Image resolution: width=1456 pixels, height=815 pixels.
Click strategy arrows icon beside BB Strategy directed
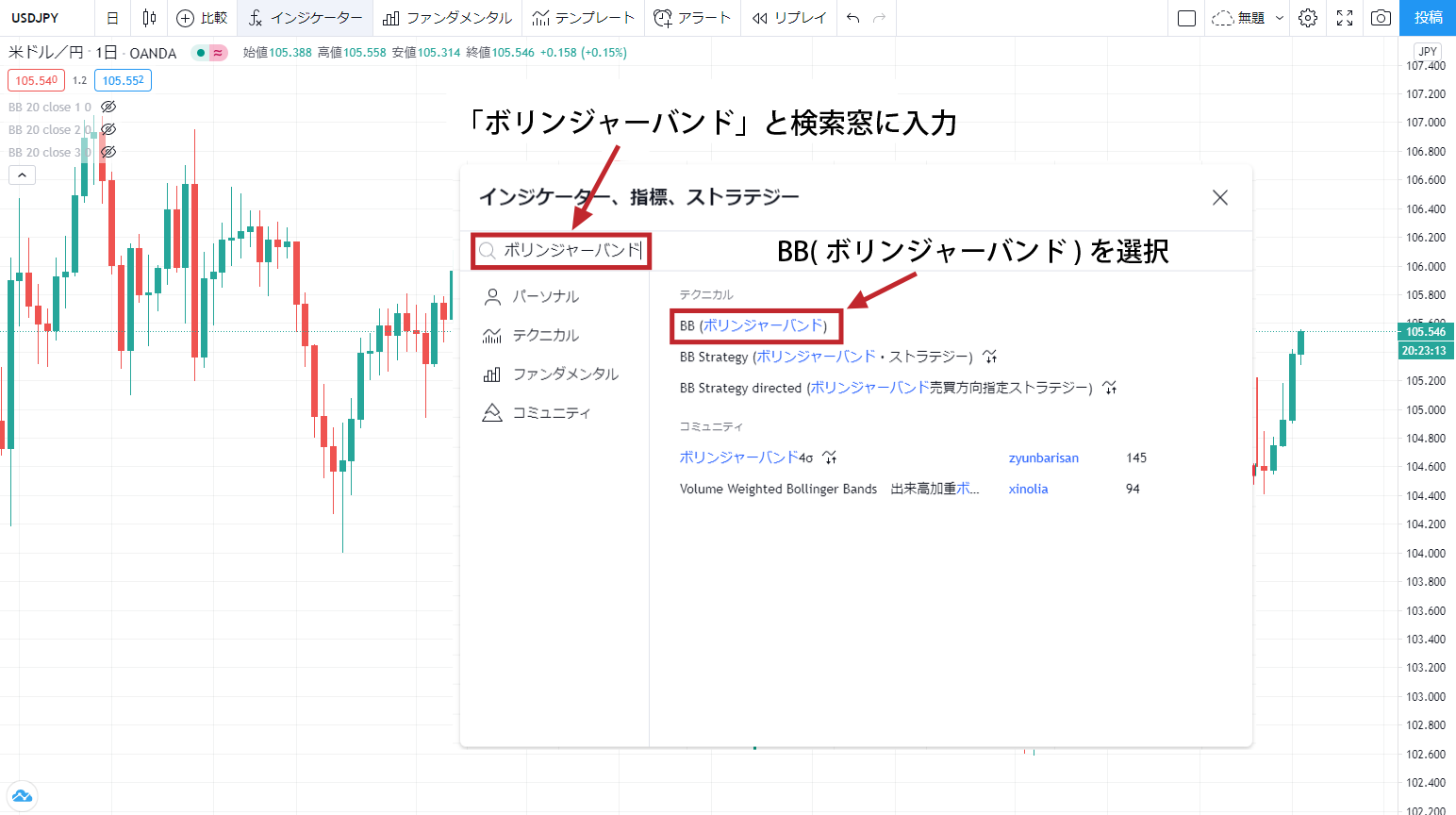coord(1110,388)
